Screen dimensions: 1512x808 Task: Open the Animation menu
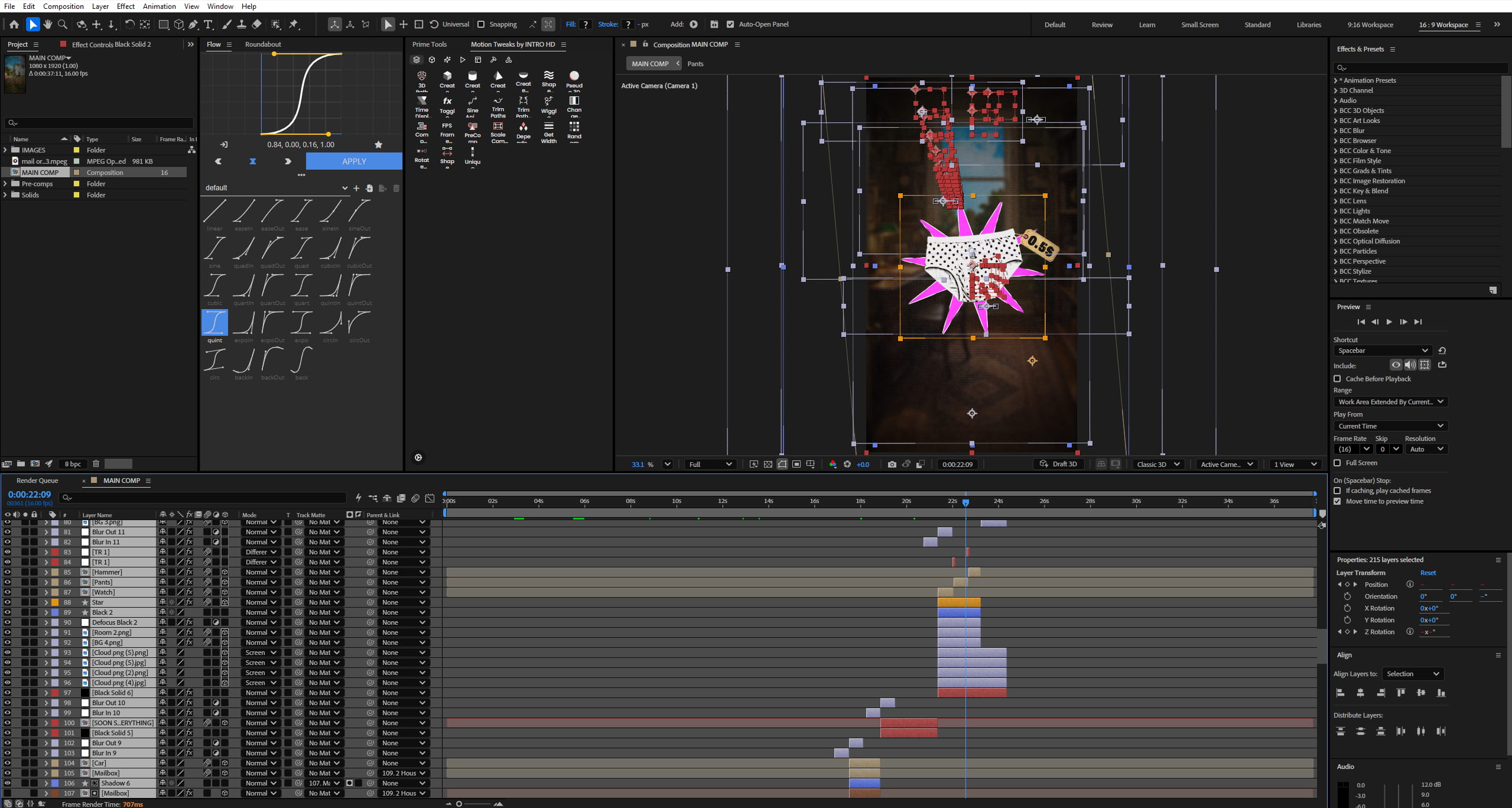point(159,6)
